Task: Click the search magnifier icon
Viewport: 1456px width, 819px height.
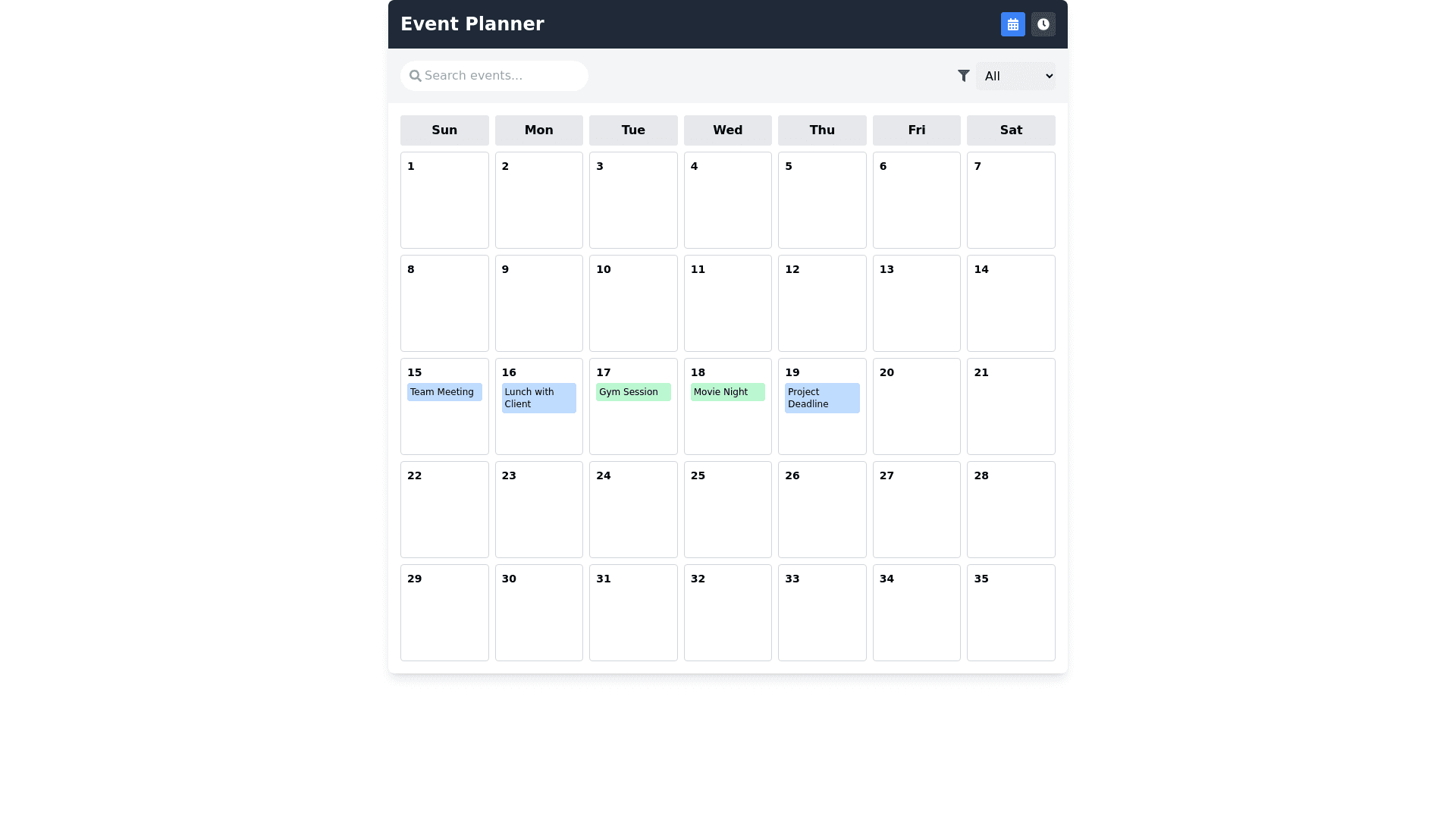Action: pos(415,76)
